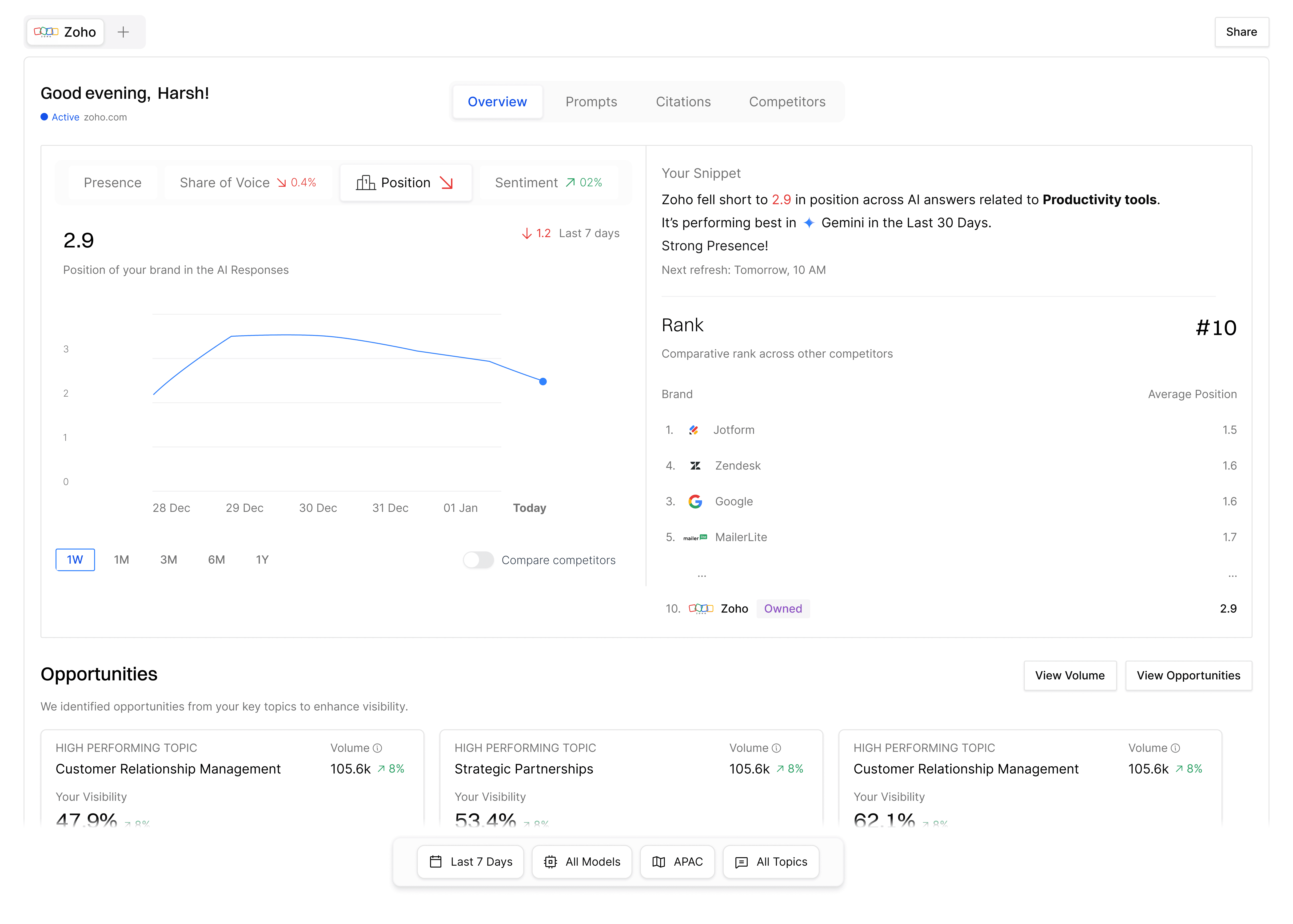Switch to the Prompts tab
The image size is (1293, 924).
(591, 102)
